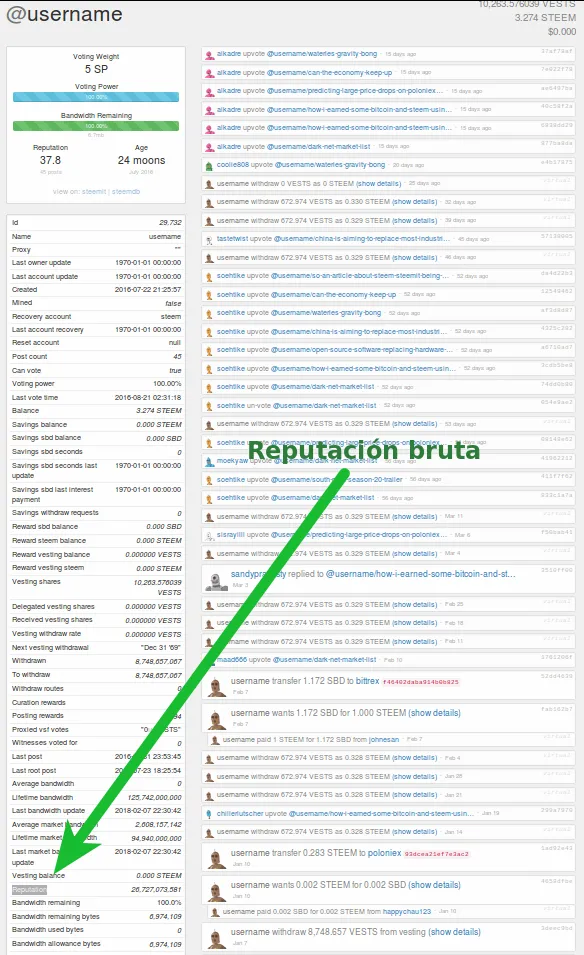This screenshot has height=955, width=584.
Task: Click soehtike's avatar in the so-an-article-about-steem row
Action: coord(209,277)
